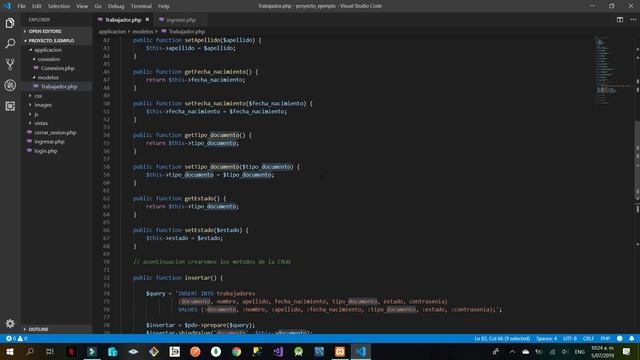This screenshot has width=640, height=360.
Task: Collapse the modelos folder
Action: tap(56, 78)
